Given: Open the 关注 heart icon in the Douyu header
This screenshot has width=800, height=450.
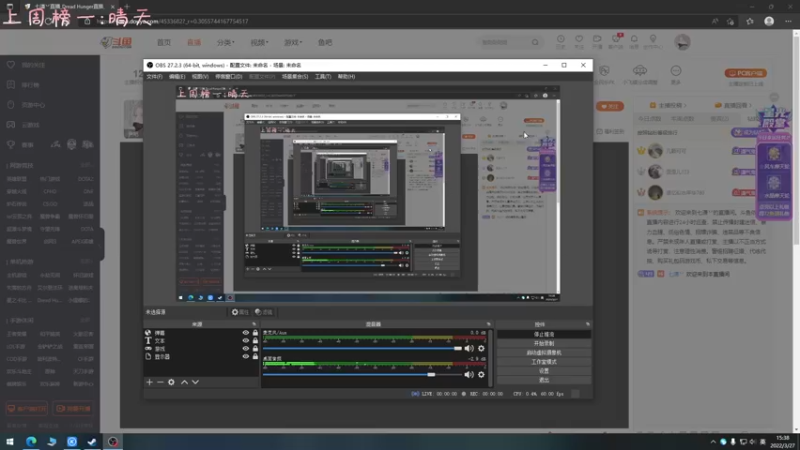Looking at the screenshot, I should point(579,41).
